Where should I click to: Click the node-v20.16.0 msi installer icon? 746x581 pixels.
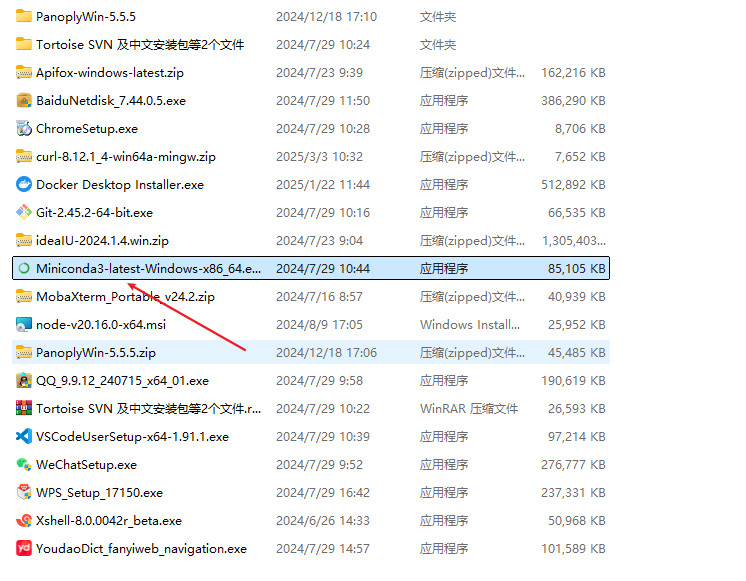[x=24, y=325]
